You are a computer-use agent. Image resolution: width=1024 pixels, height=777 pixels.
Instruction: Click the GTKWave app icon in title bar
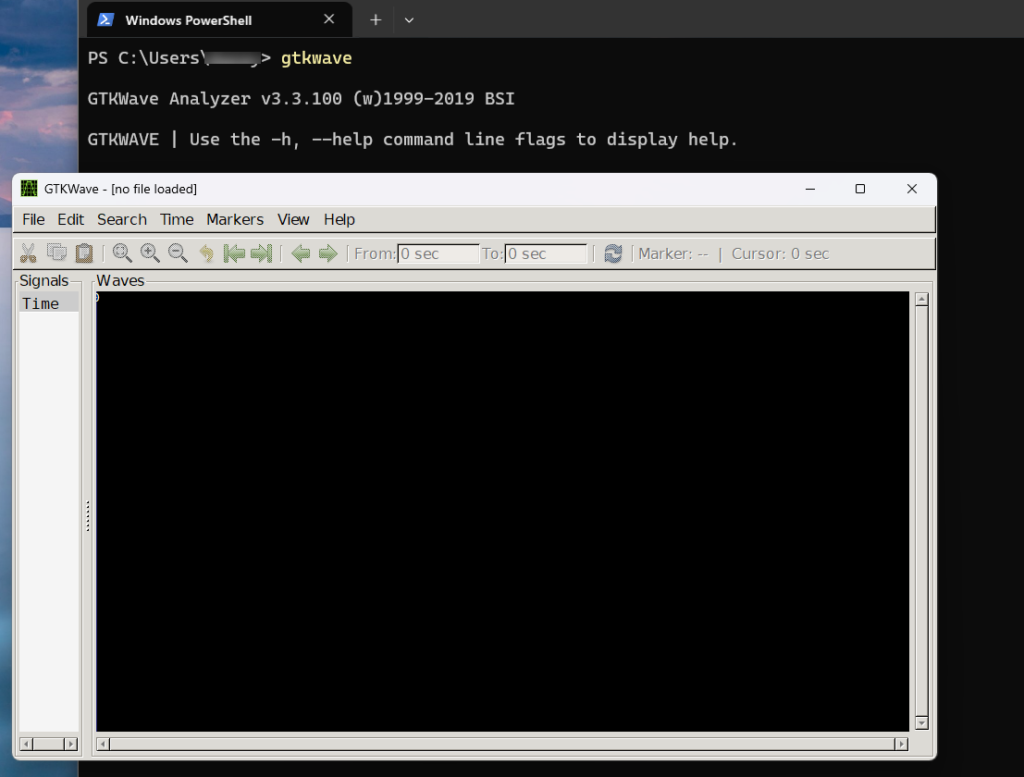click(x=29, y=189)
